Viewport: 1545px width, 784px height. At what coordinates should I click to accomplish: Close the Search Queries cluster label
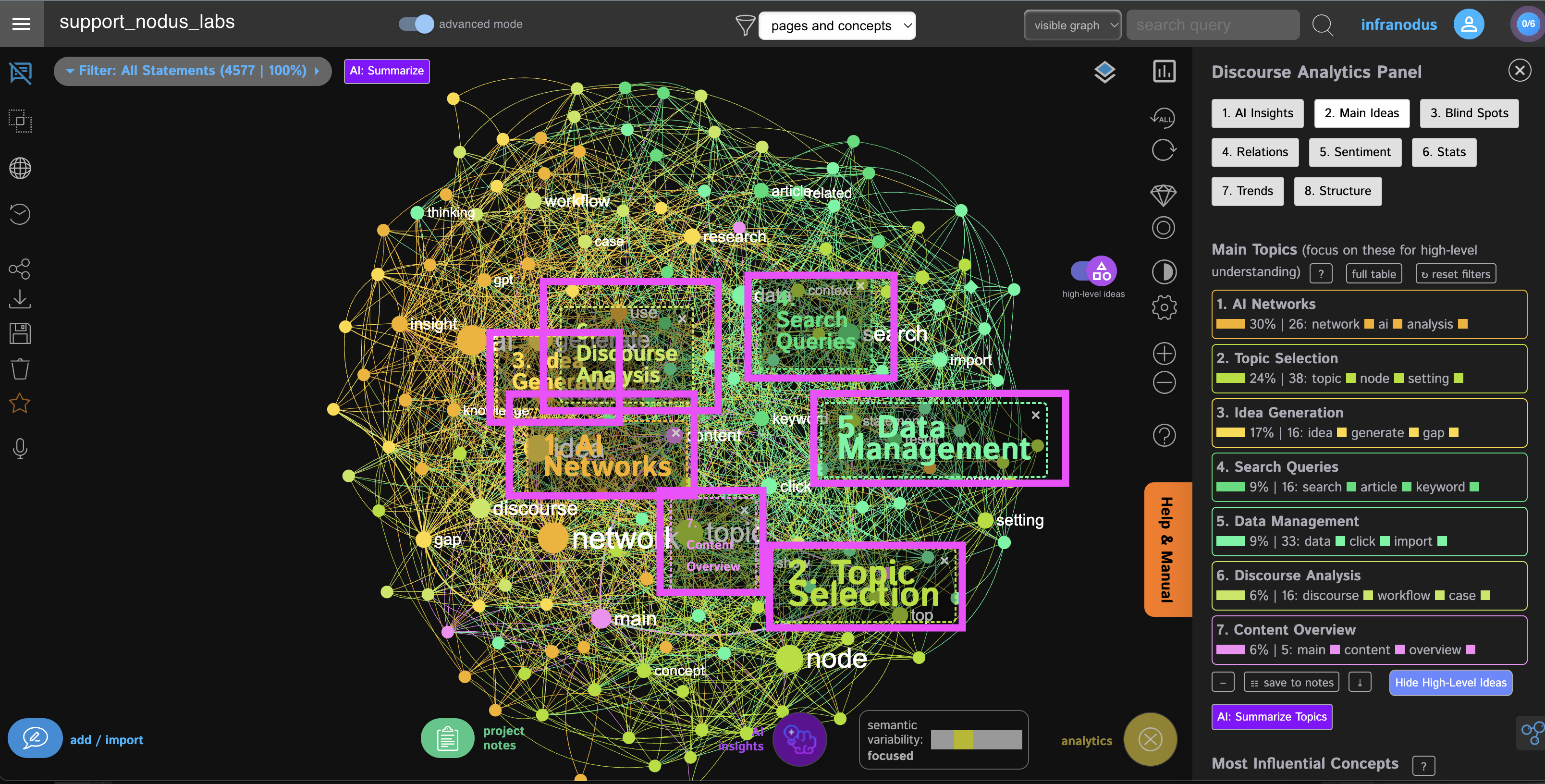tap(861, 285)
